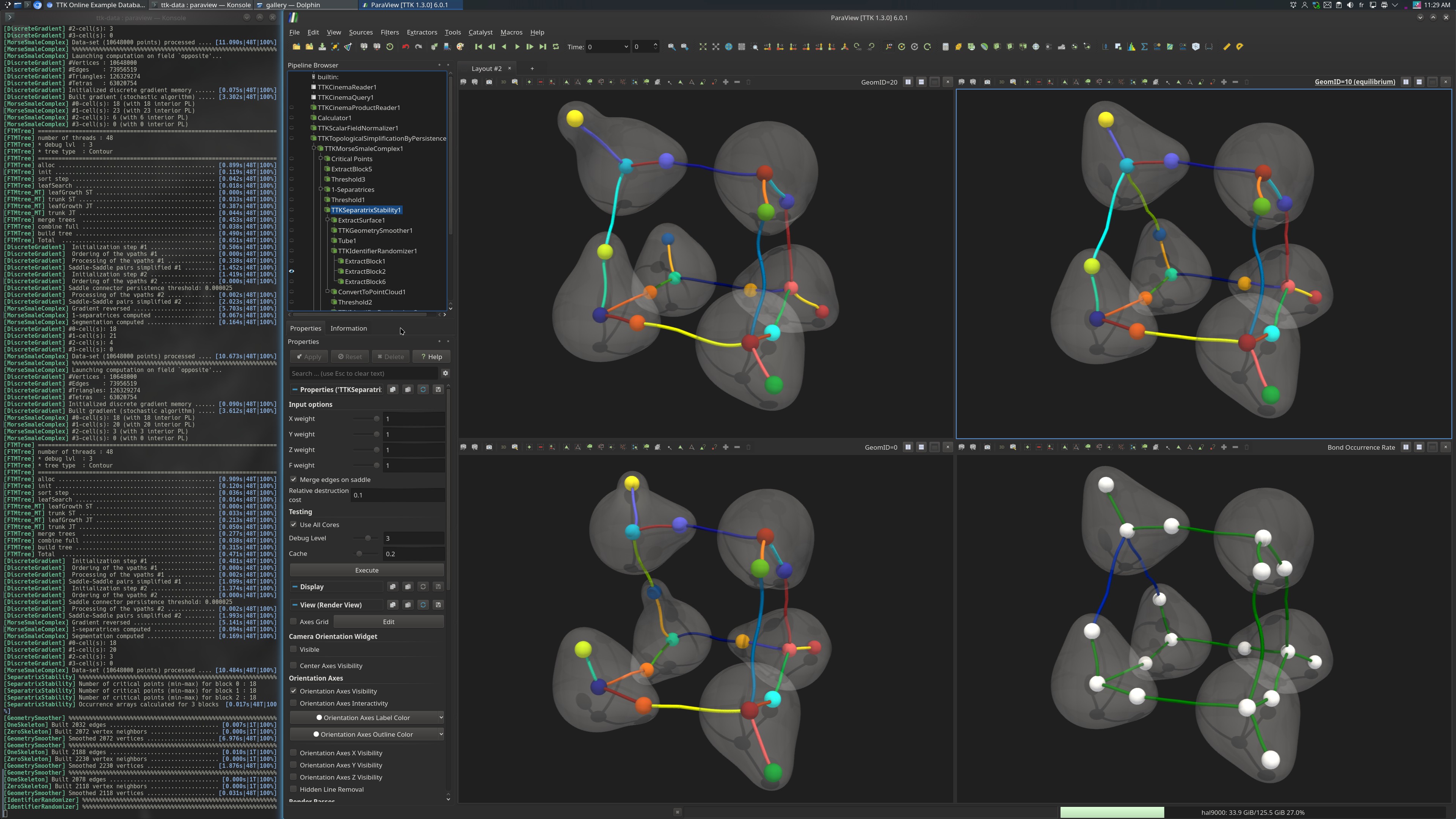1456x819 pixels.
Task: Jump to the first animation frame
Action: pos(478,47)
